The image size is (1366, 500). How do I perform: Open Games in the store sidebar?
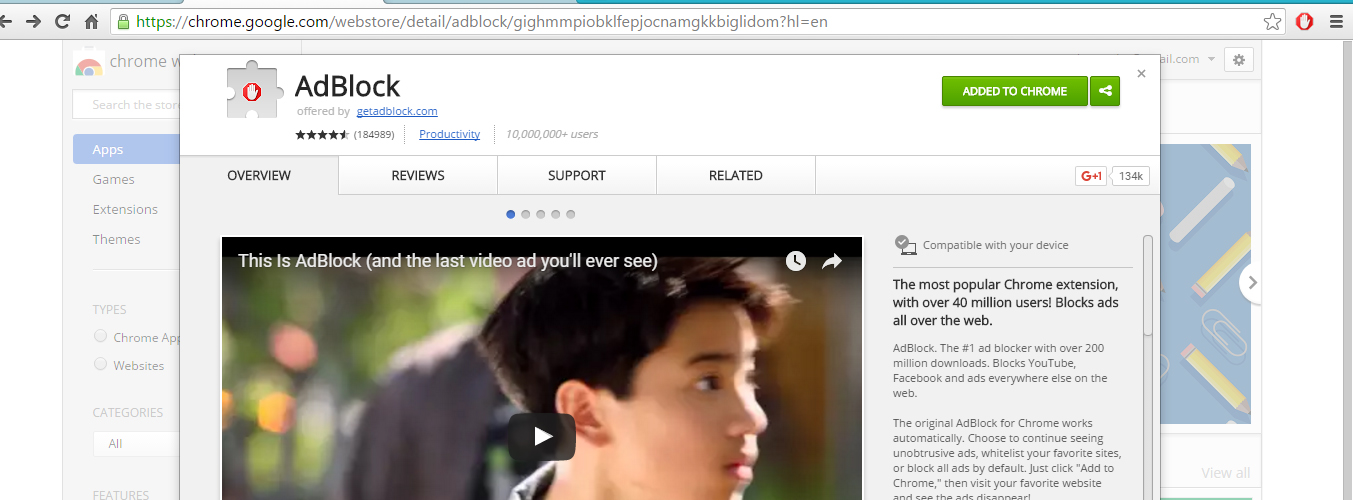(x=113, y=179)
